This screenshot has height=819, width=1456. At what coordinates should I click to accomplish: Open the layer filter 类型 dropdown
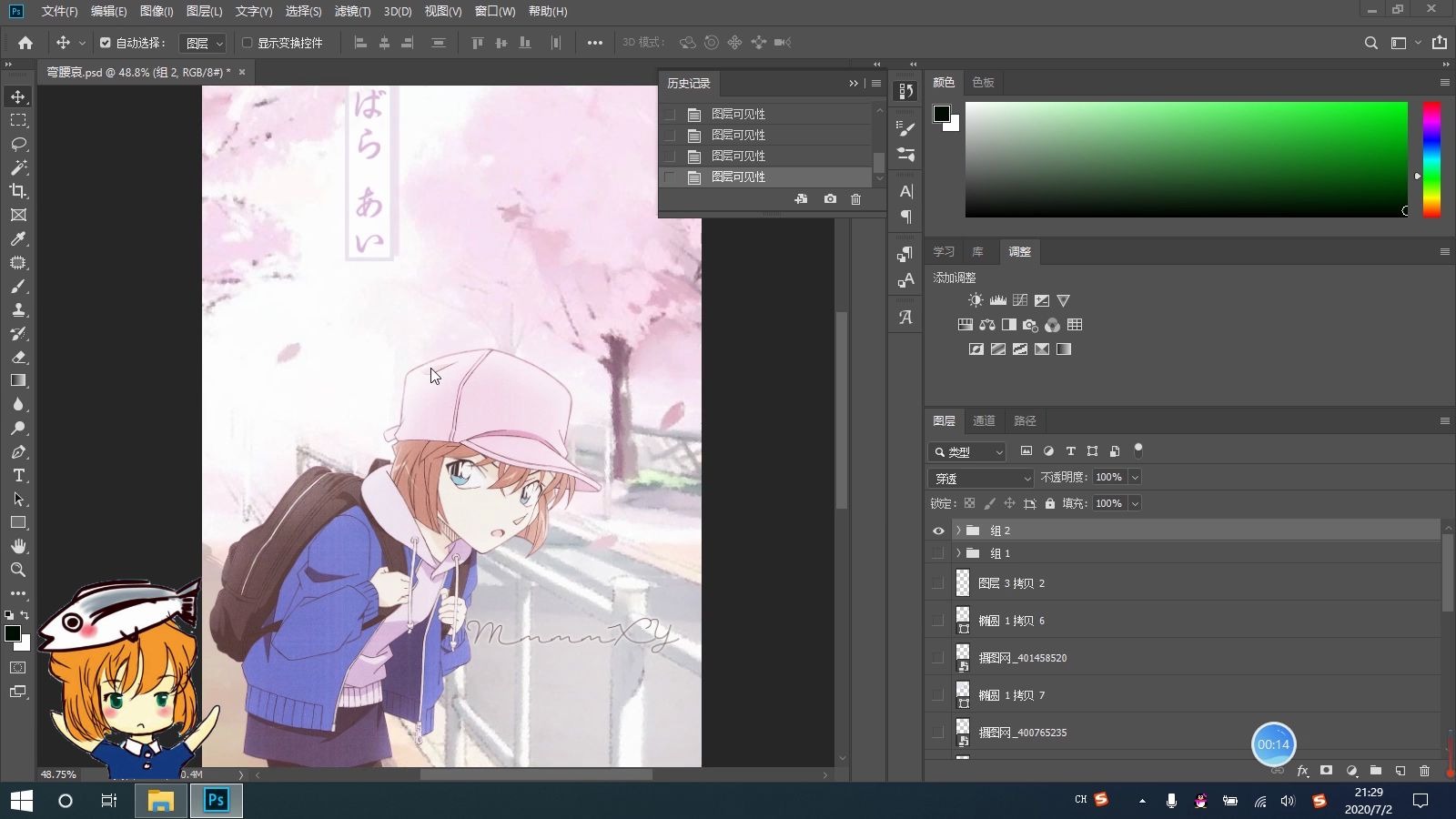[x=967, y=451]
